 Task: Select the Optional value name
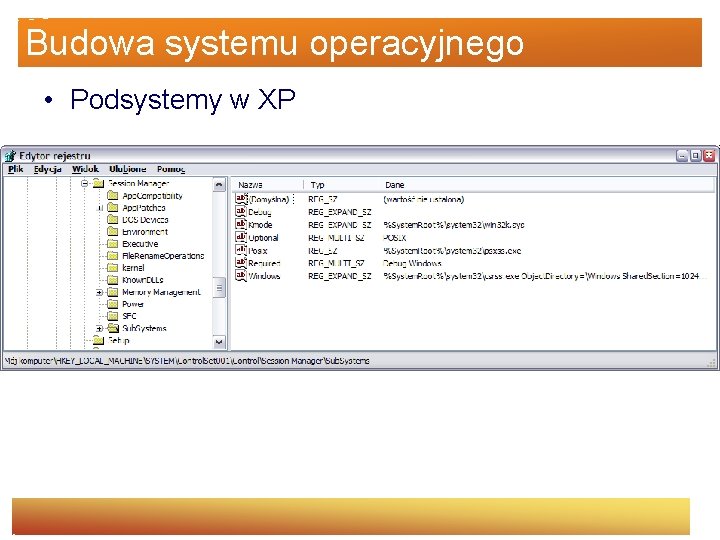pos(263,238)
